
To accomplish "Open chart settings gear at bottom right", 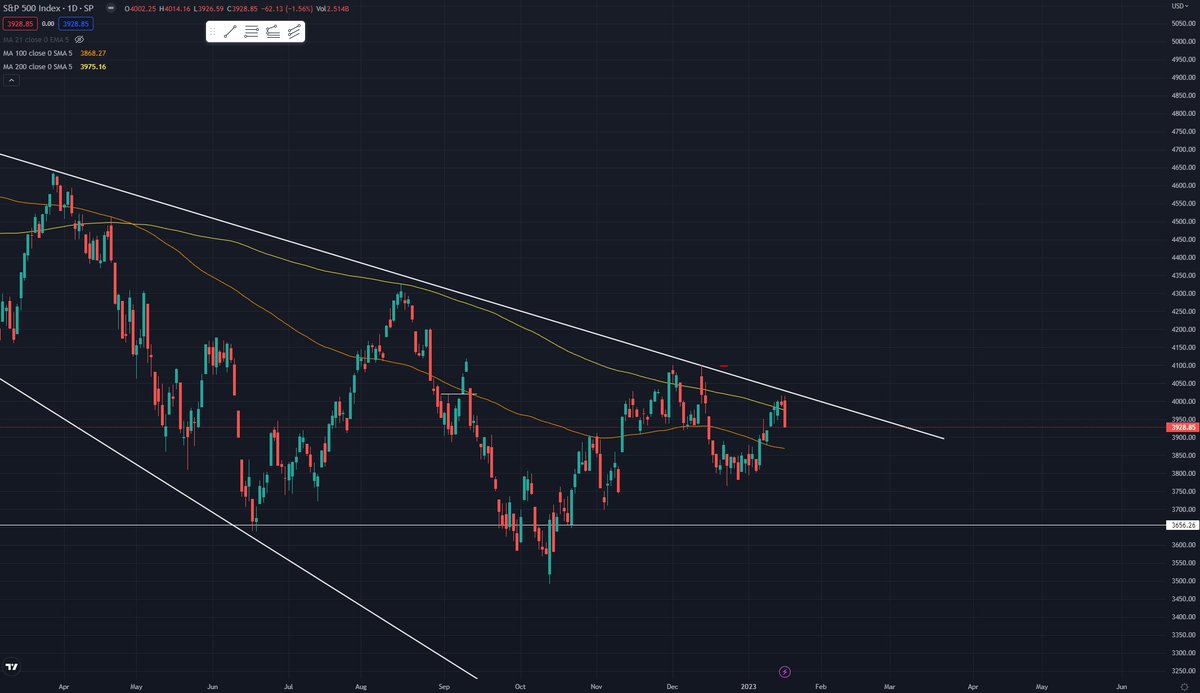I will 1183,688.
